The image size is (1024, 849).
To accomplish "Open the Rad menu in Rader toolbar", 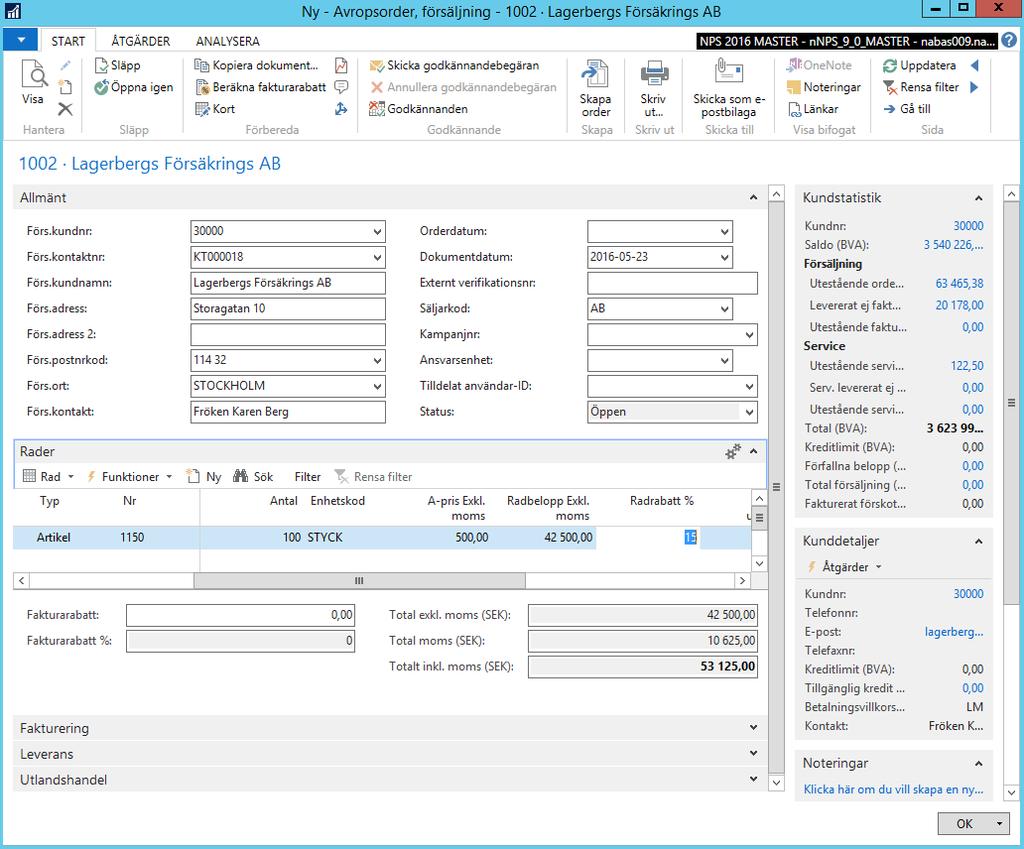I will [x=48, y=477].
